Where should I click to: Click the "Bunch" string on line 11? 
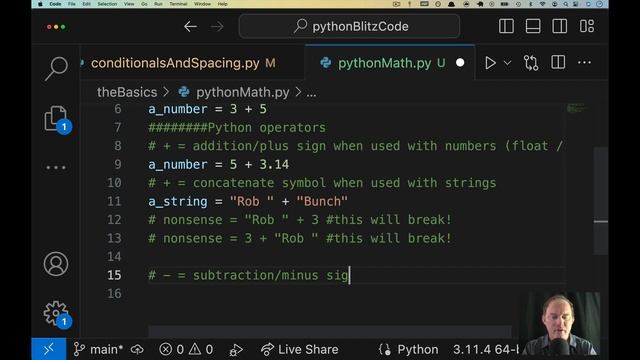click(322, 201)
